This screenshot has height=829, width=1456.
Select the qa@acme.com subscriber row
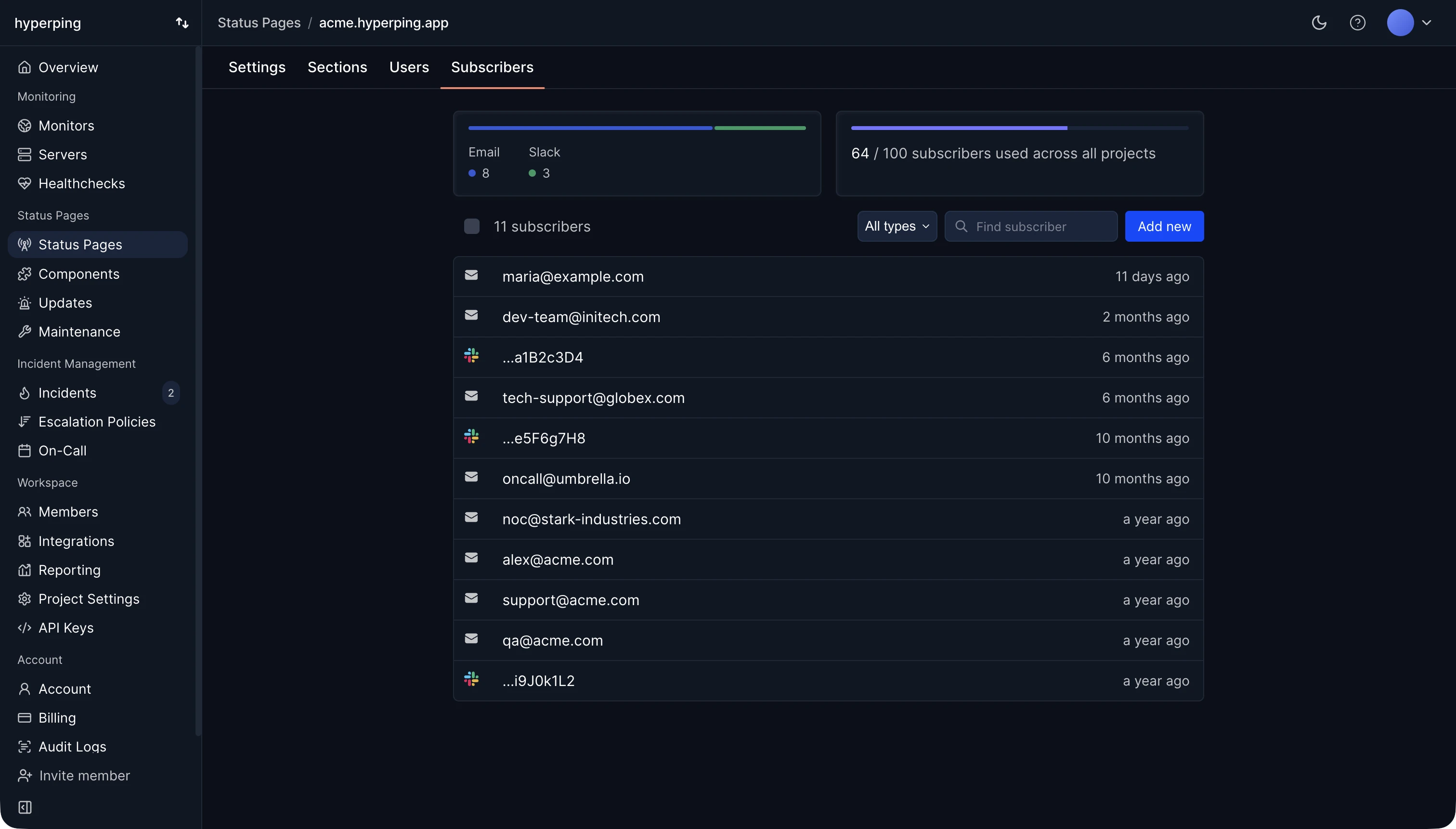tap(828, 640)
